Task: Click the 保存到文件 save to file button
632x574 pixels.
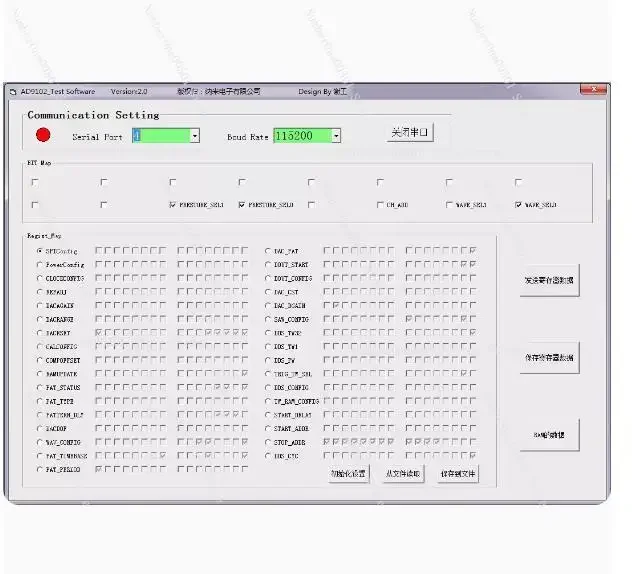Action: (458, 474)
